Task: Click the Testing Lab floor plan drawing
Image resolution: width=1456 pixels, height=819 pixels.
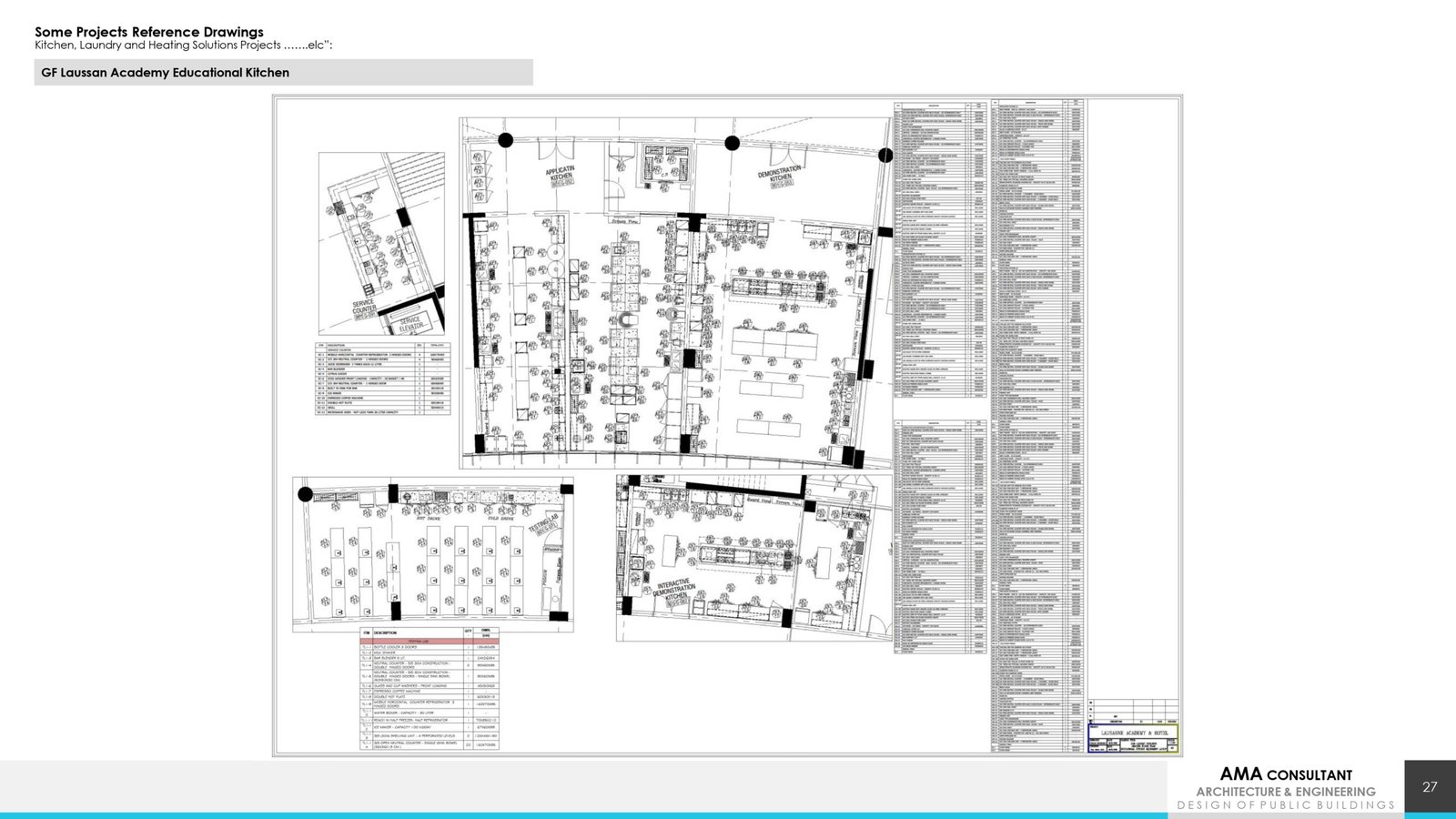Action: (x=433, y=553)
